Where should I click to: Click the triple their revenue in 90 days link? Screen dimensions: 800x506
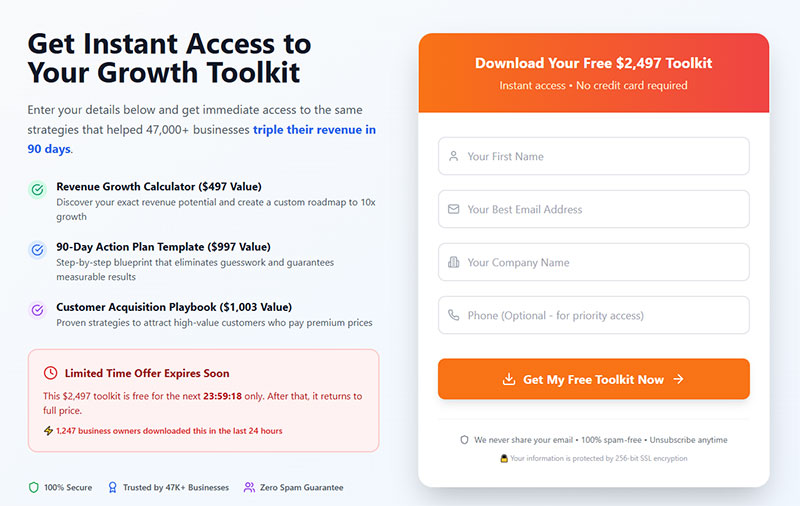202,139
